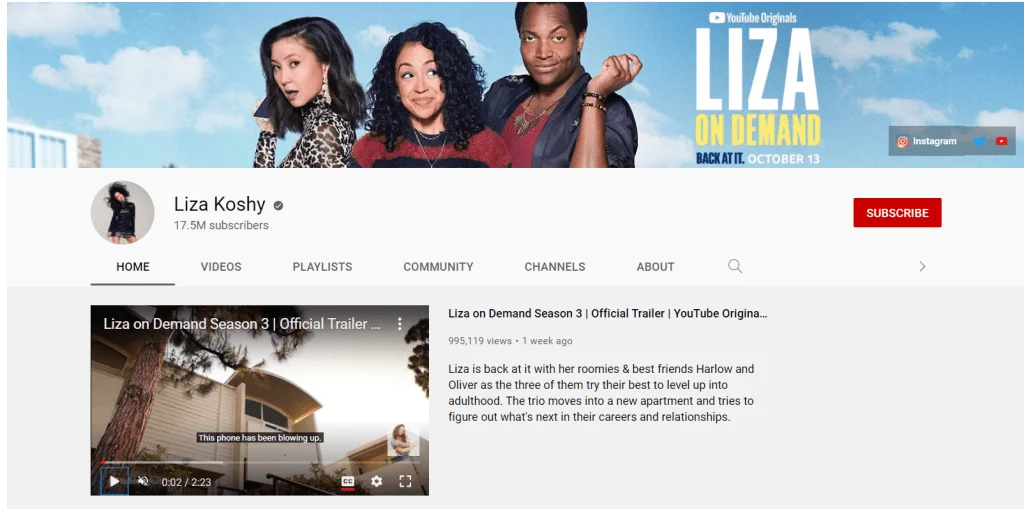Viewport: 1024px width, 509px height.
Task: Expand more tabs with the right chevron
Action: click(x=922, y=266)
